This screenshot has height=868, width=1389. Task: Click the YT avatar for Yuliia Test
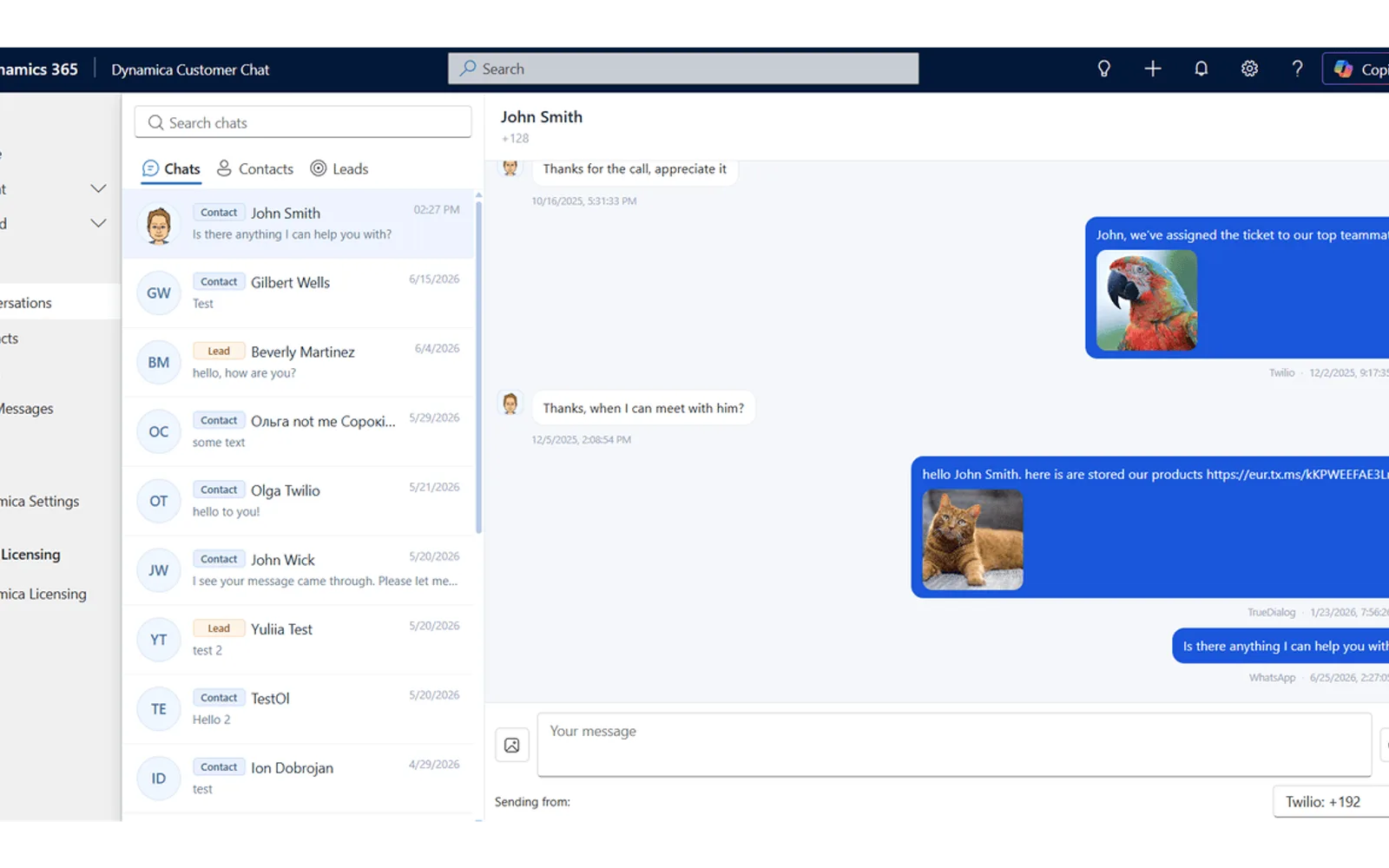[x=158, y=641]
